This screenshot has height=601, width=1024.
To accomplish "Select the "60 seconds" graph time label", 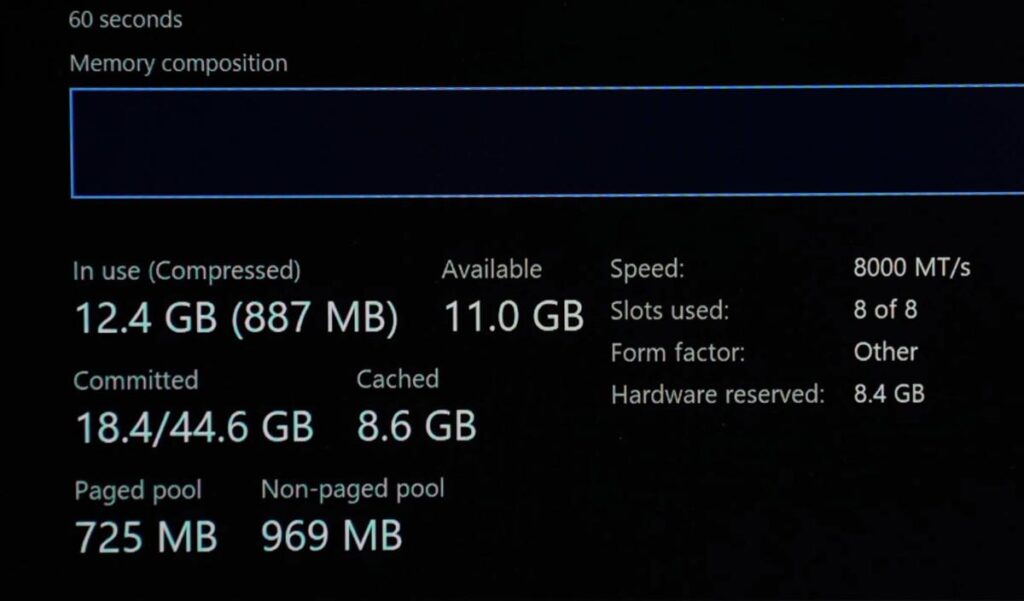I will pos(126,19).
